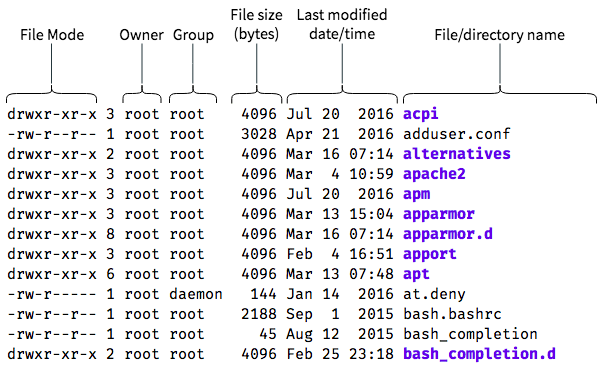Select the apport directory name
Image resolution: width=608 pixels, height=370 pixels.
pos(430,254)
